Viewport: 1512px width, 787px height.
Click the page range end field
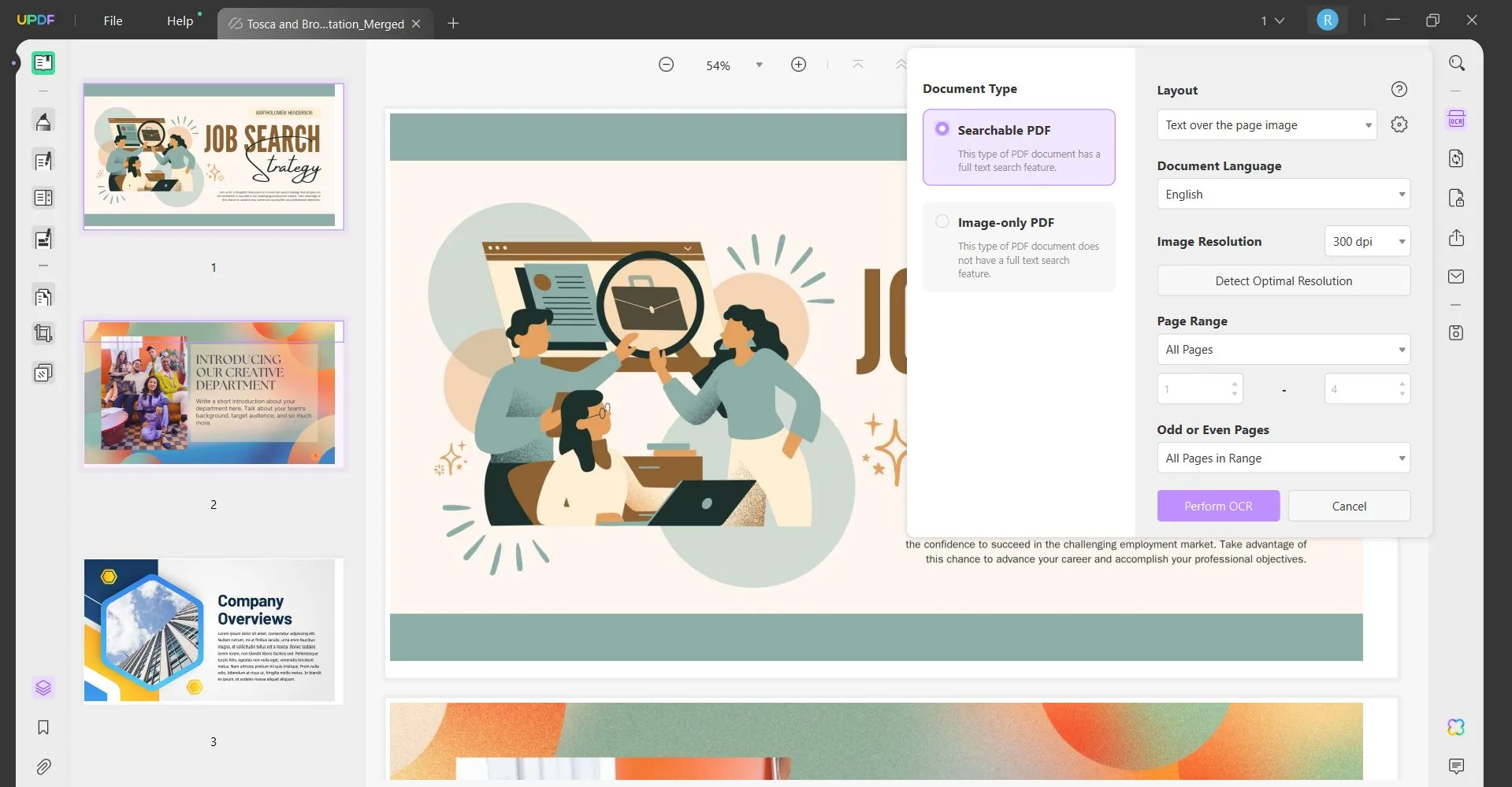click(x=1367, y=388)
